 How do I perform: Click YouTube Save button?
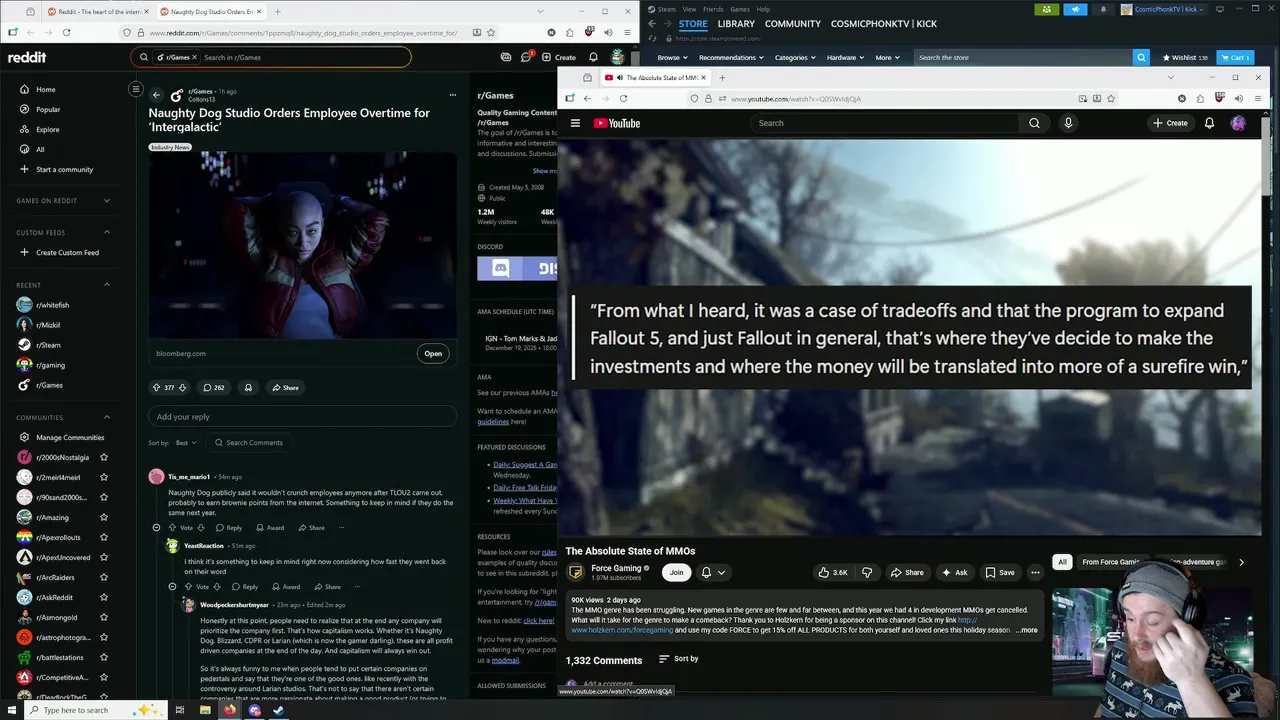[x=999, y=572]
